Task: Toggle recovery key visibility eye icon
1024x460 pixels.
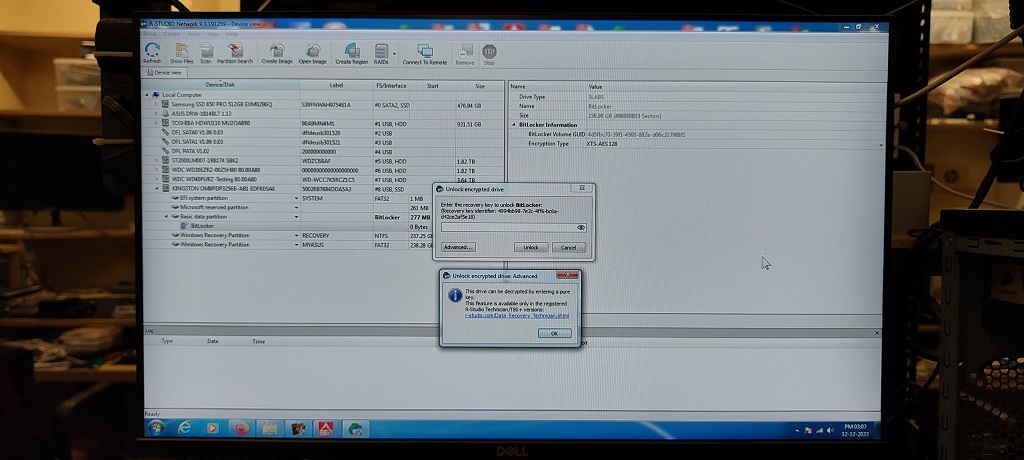Action: click(x=581, y=227)
